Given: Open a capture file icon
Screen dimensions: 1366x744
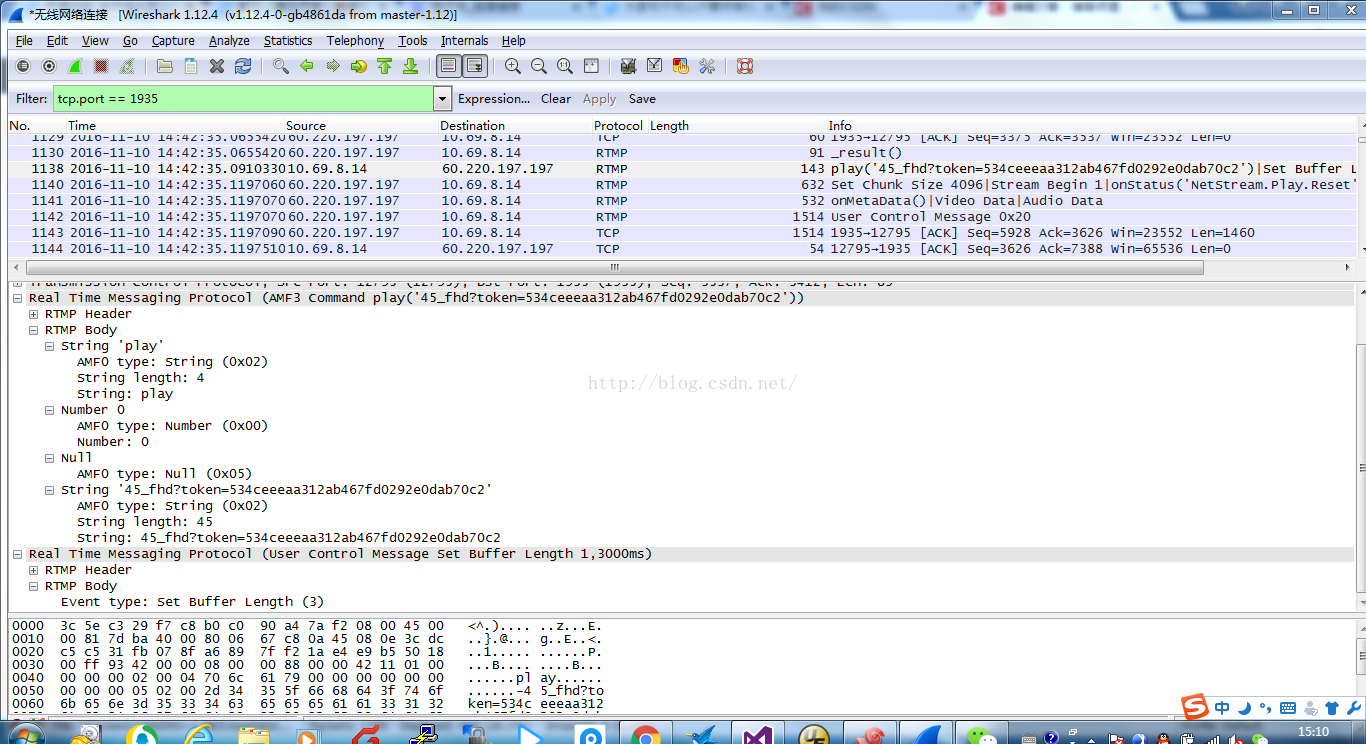Looking at the screenshot, I should [165, 67].
